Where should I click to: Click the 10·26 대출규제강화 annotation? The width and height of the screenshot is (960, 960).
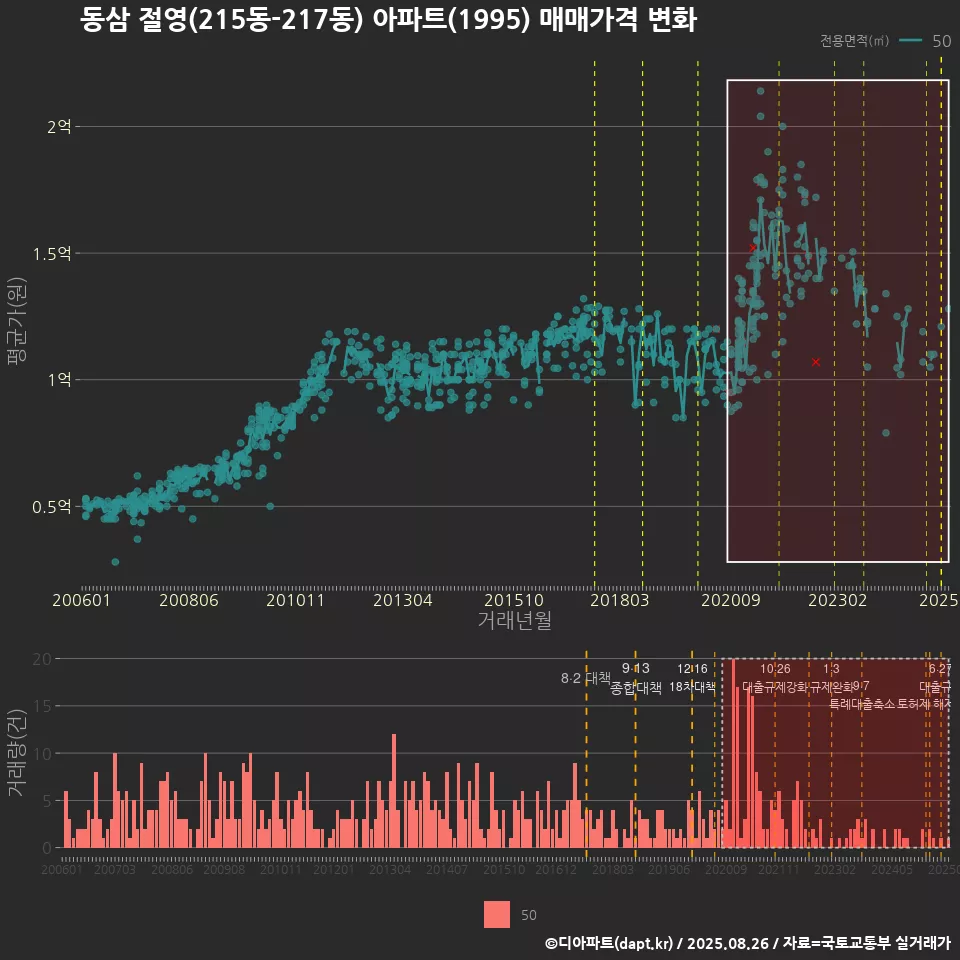click(775, 678)
